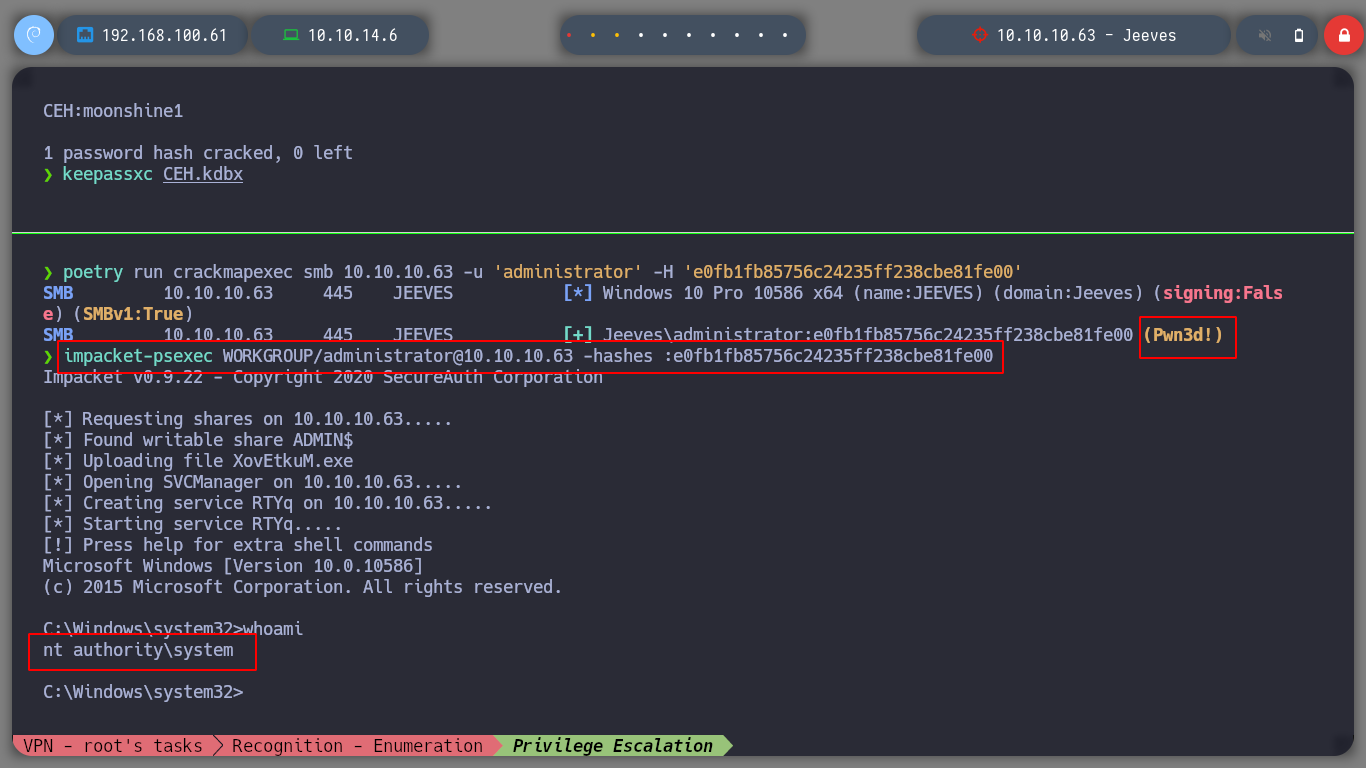This screenshot has width=1366, height=768.
Task: Switch to the fourth workspace dot
Action: (x=641, y=35)
